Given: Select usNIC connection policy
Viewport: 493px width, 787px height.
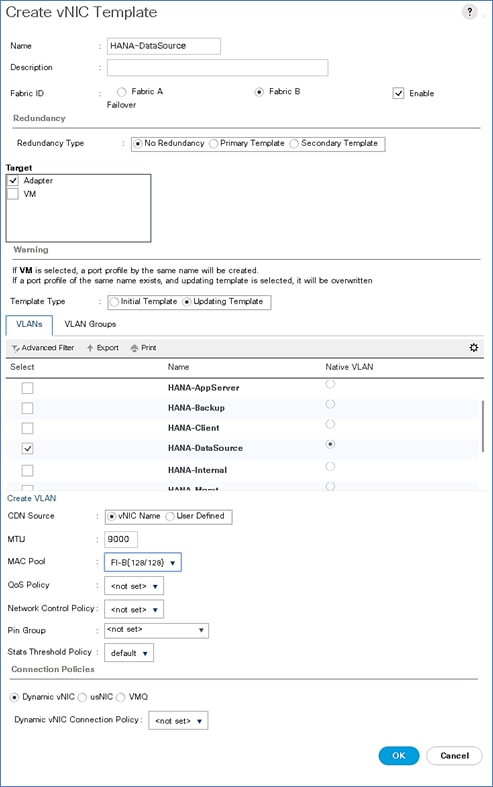Looking at the screenshot, I should tap(82, 698).
